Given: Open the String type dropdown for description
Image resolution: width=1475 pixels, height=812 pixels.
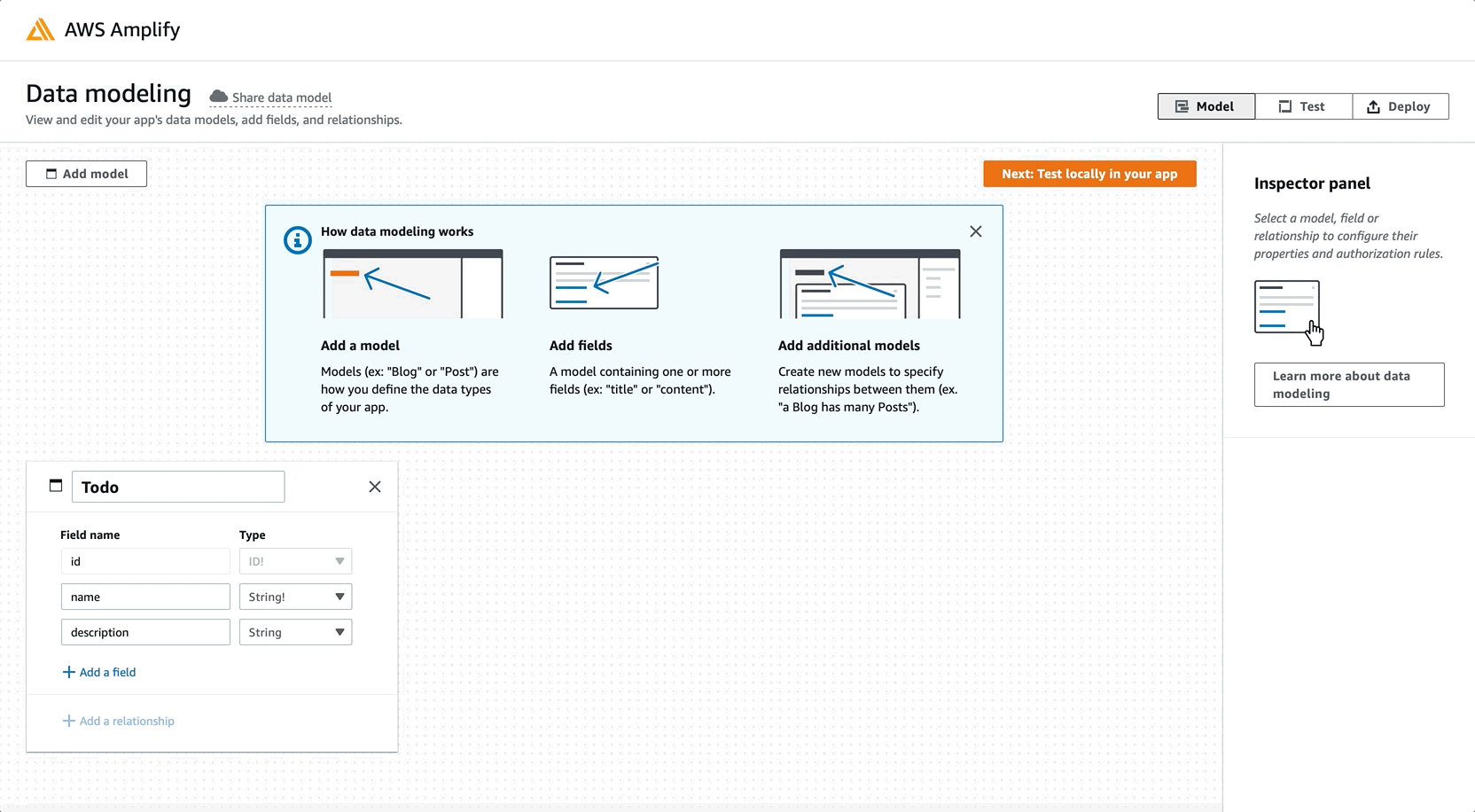Looking at the screenshot, I should coord(295,632).
